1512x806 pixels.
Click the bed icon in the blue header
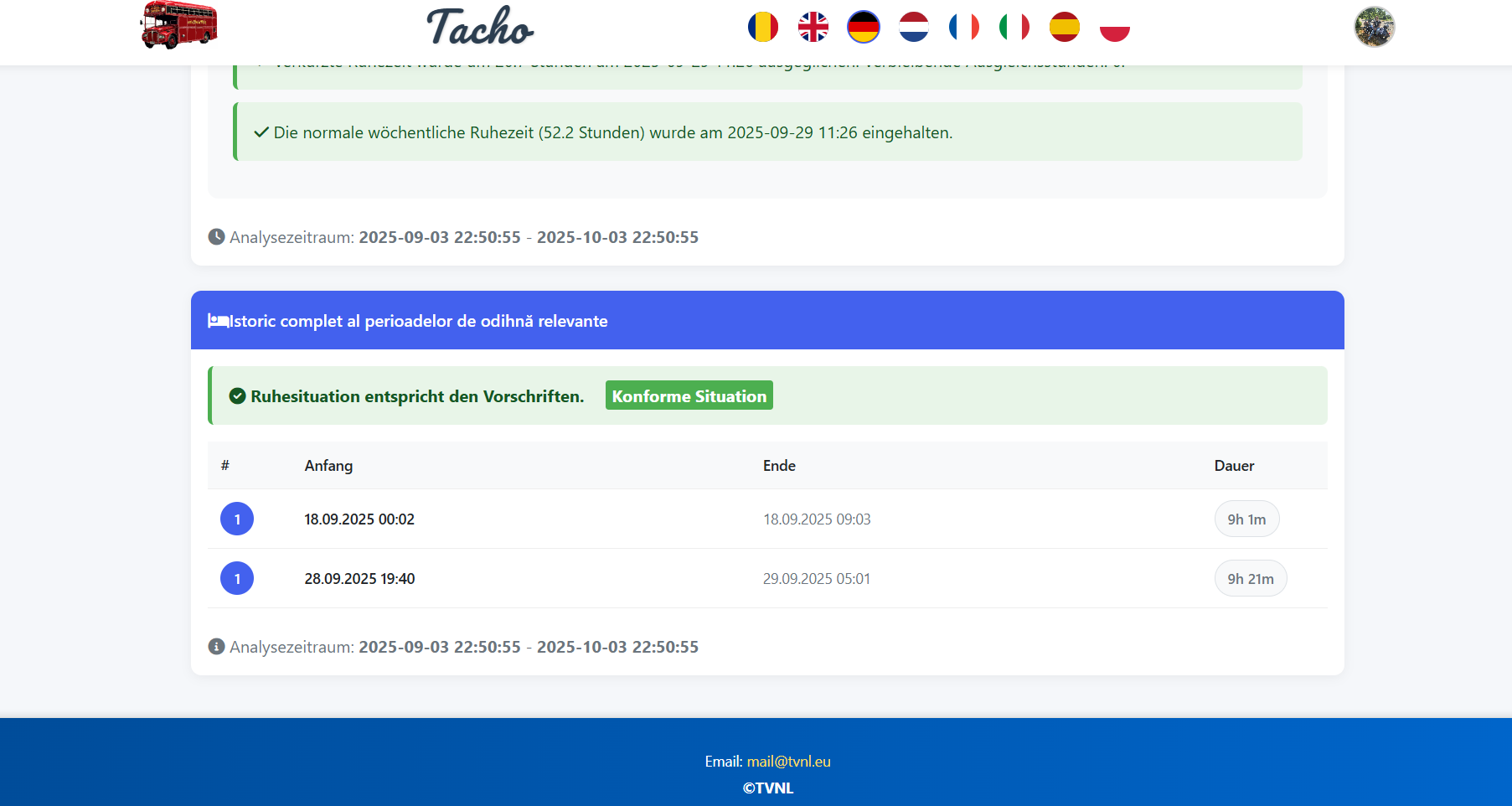click(218, 321)
